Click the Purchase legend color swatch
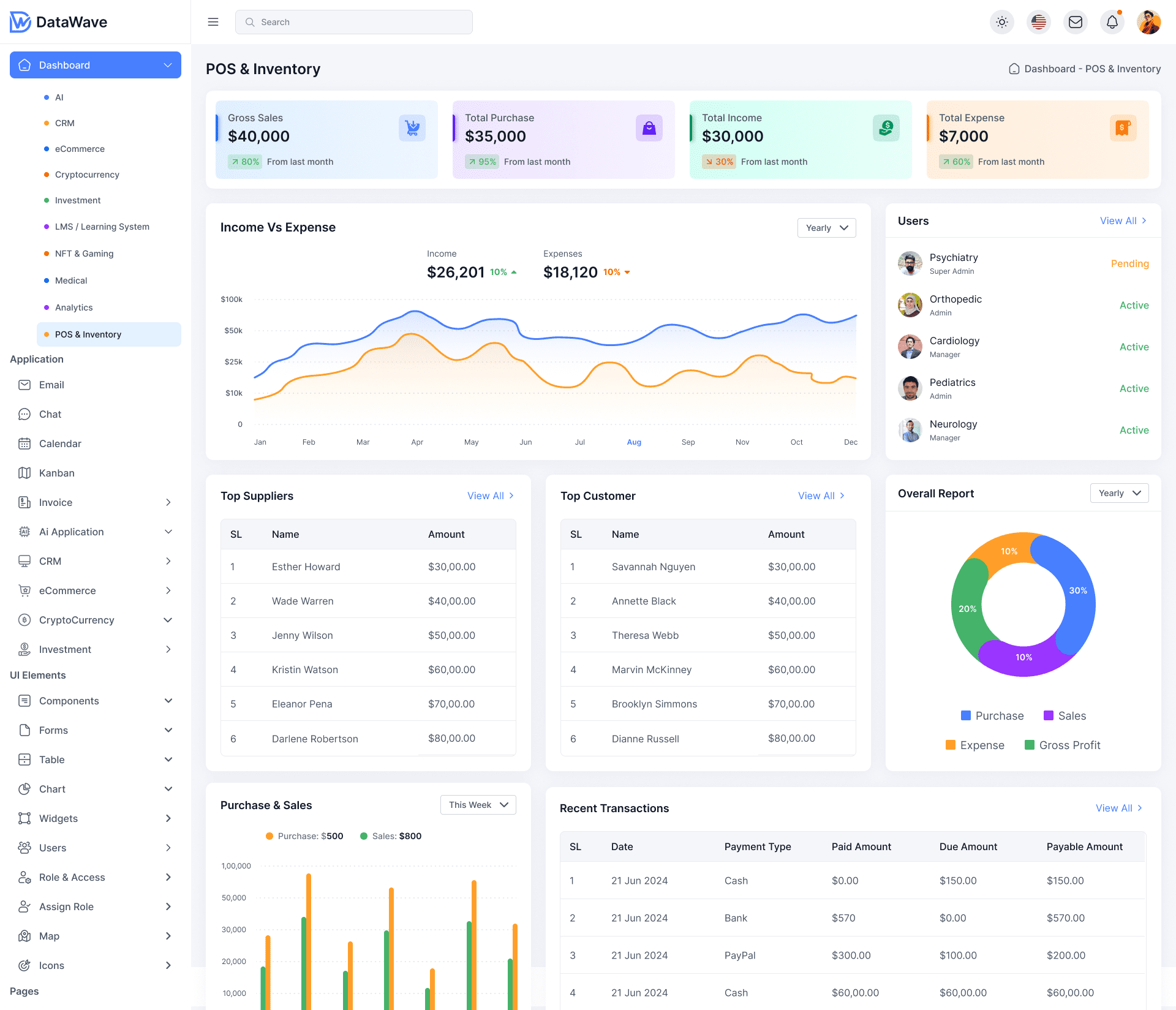1176x1010 pixels. click(965, 715)
